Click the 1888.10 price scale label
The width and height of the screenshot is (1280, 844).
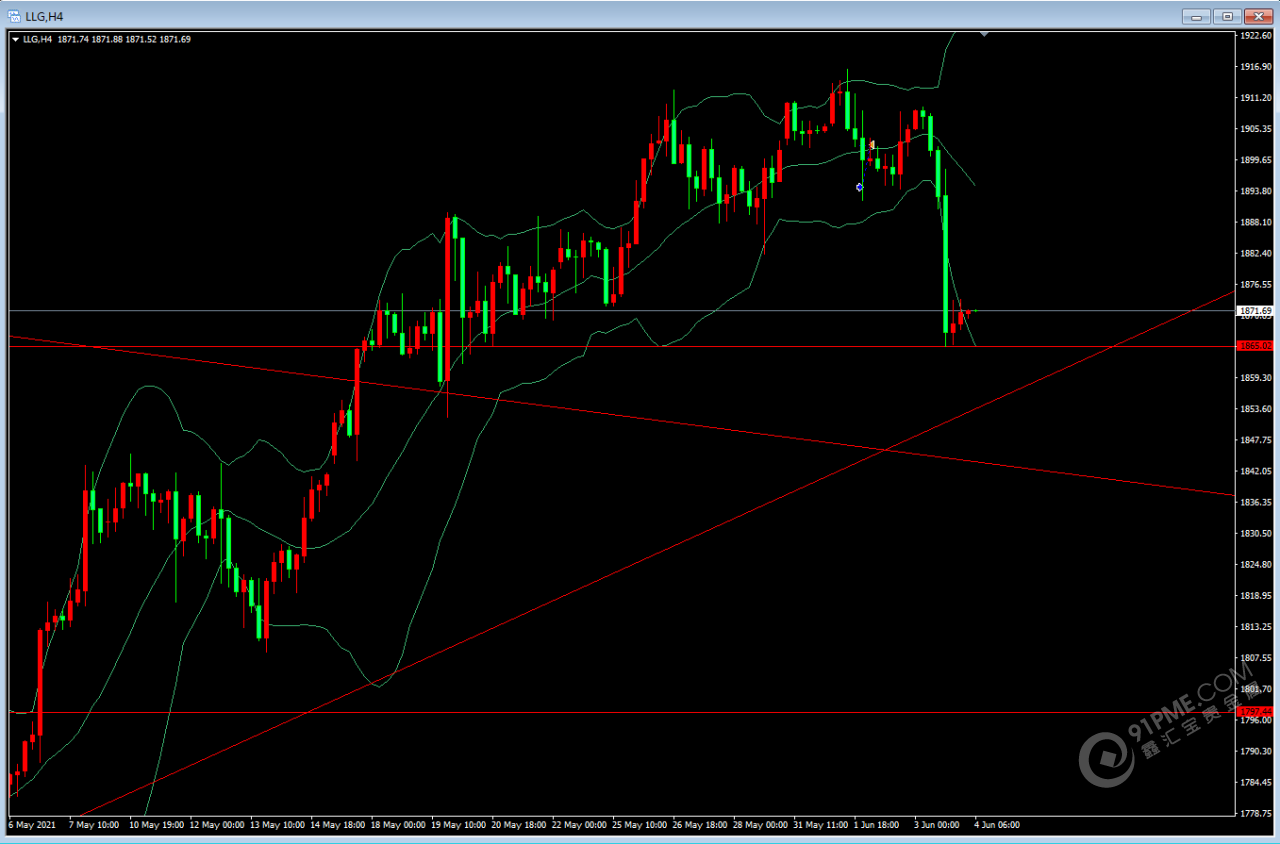tap(1255, 222)
